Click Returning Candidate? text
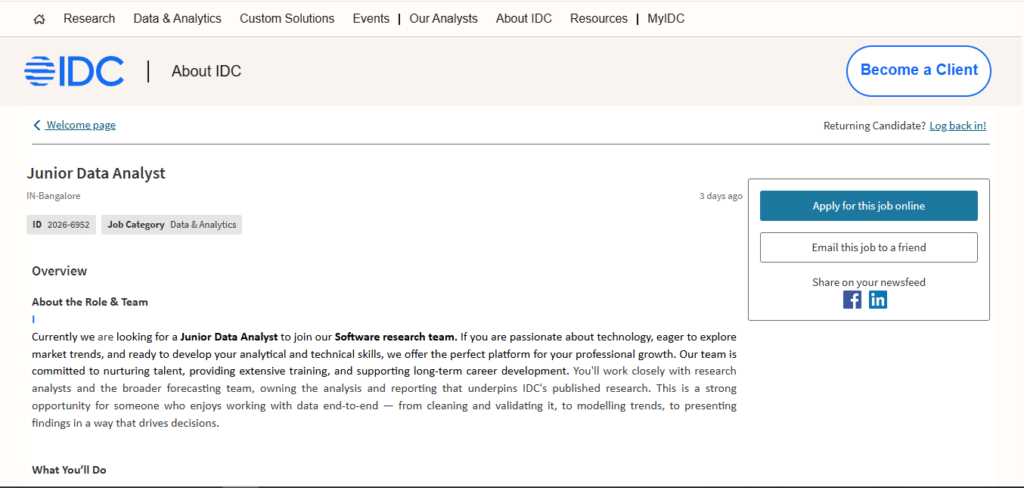1024x488 pixels. tap(874, 125)
